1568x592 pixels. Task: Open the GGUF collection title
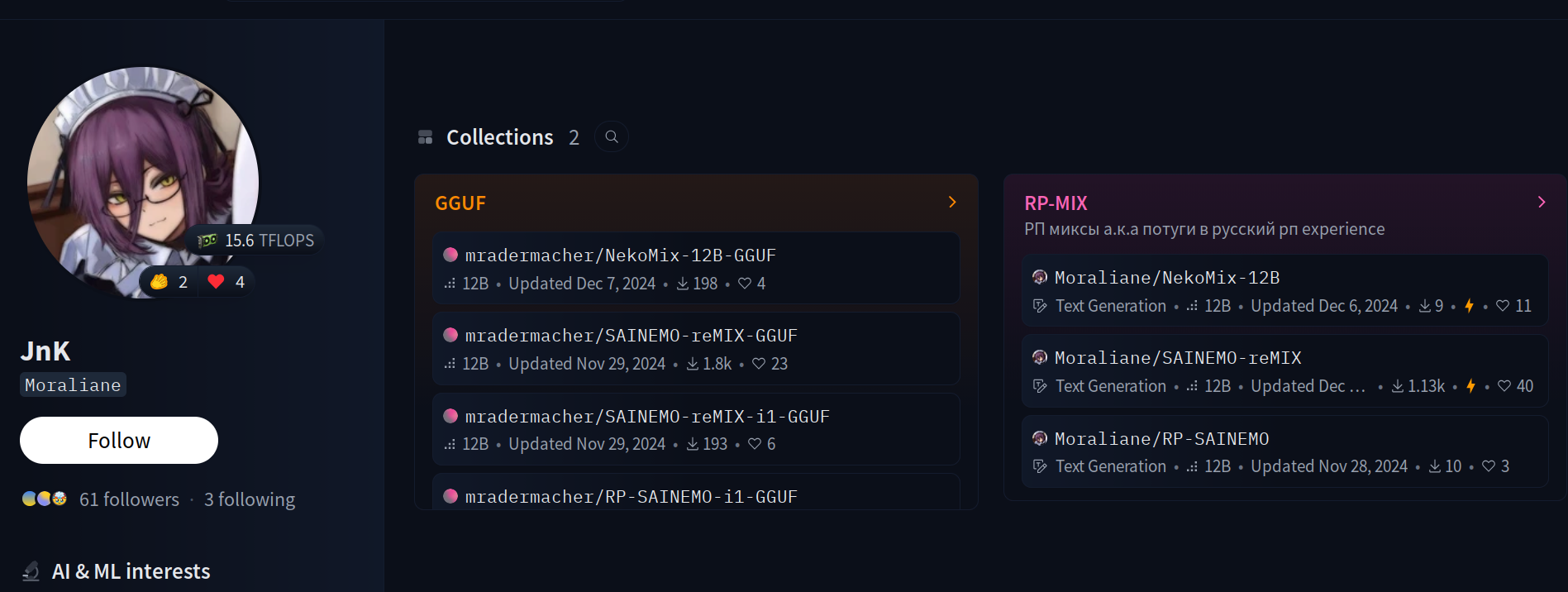(460, 203)
